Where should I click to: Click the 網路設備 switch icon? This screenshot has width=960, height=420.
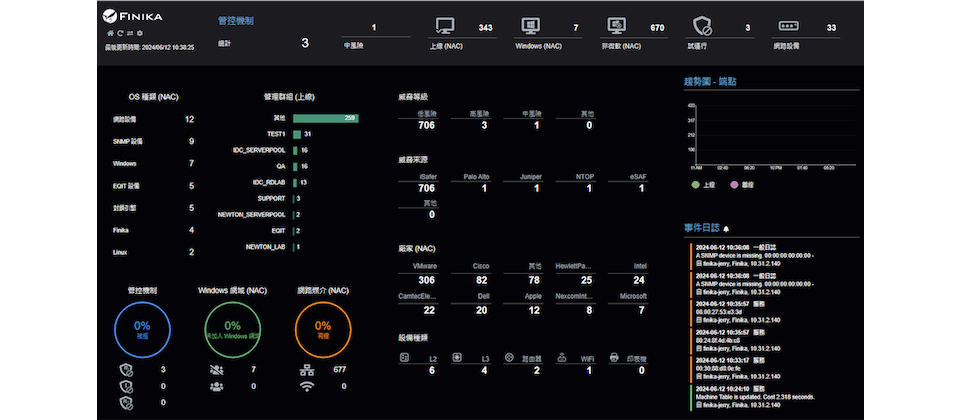789,28
